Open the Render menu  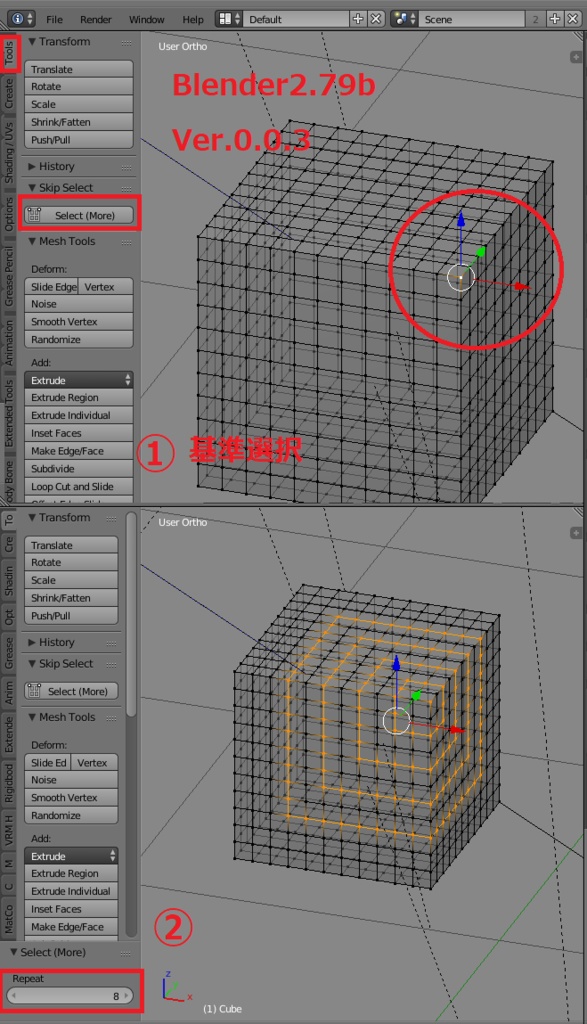pos(95,20)
